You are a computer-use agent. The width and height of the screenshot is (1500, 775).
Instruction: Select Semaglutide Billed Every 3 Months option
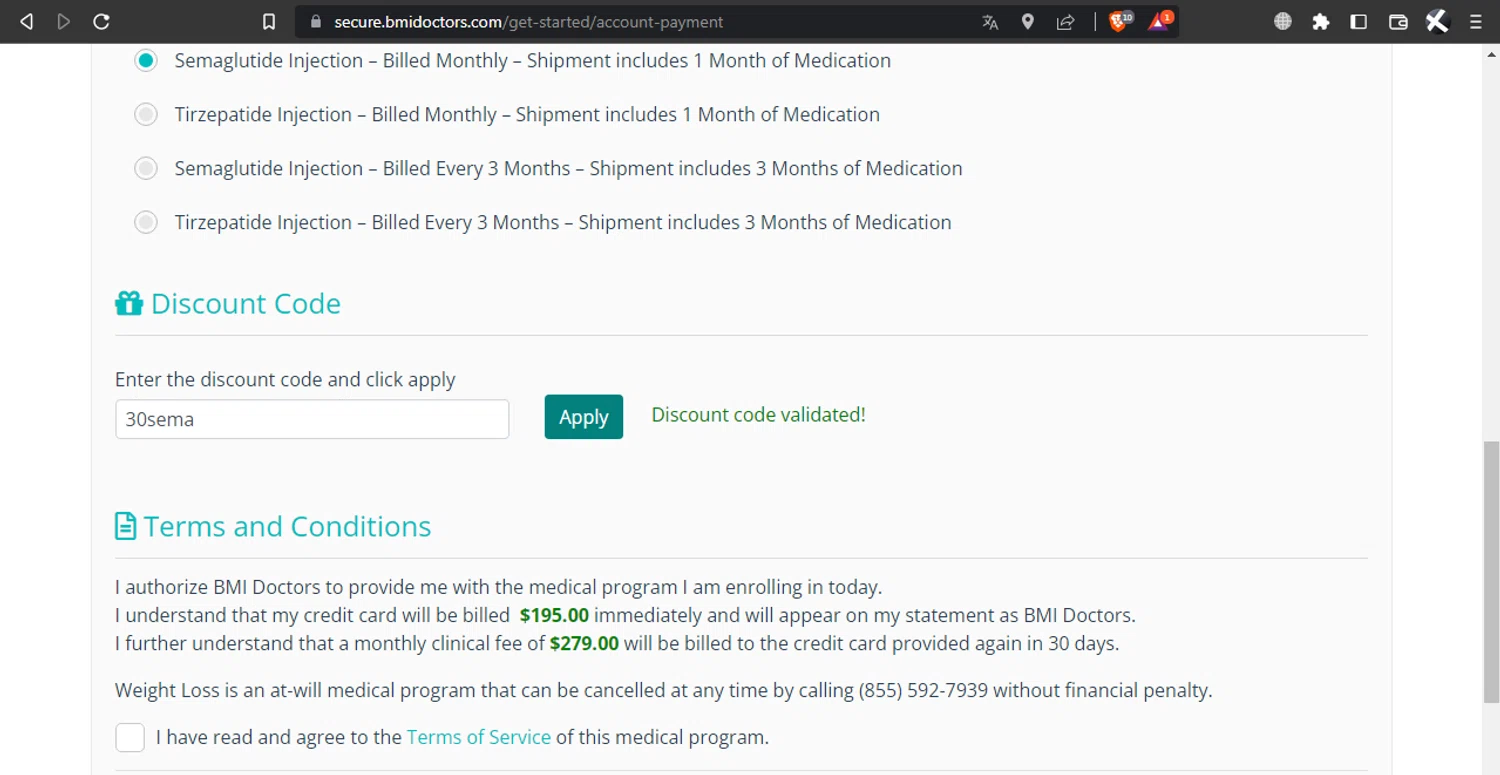tap(146, 168)
